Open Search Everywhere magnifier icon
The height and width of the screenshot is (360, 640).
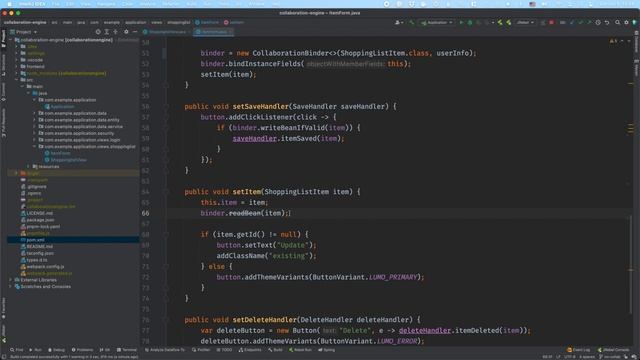coord(618,22)
